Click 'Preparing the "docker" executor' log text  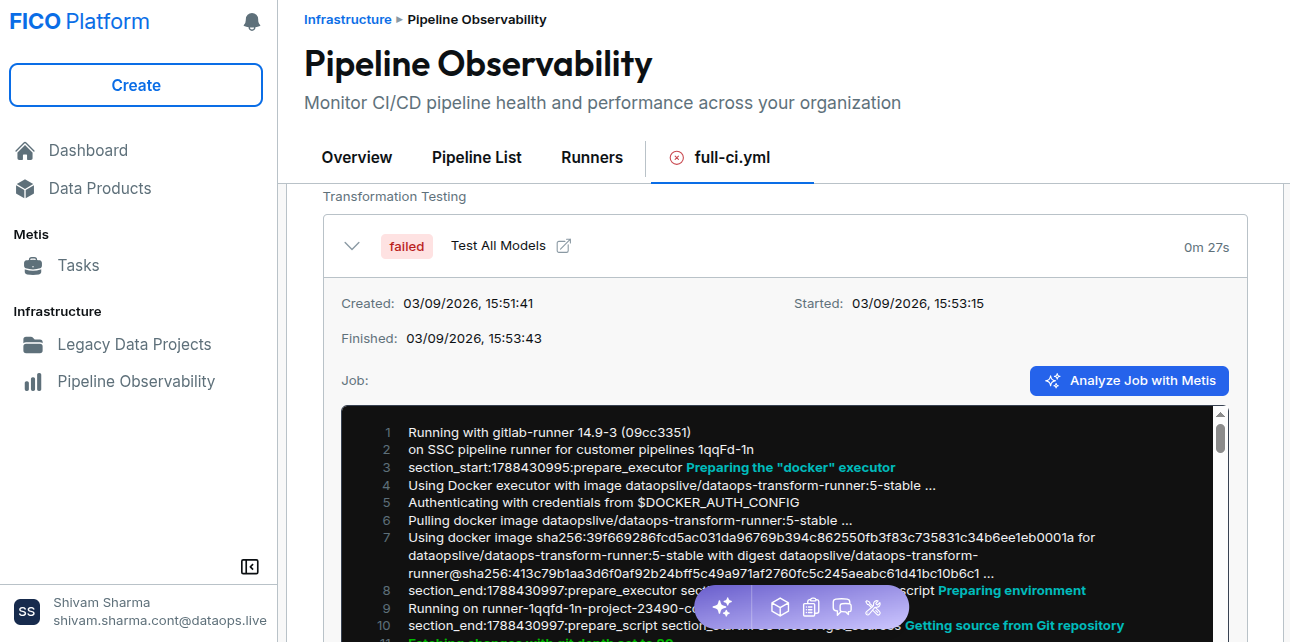pos(790,468)
